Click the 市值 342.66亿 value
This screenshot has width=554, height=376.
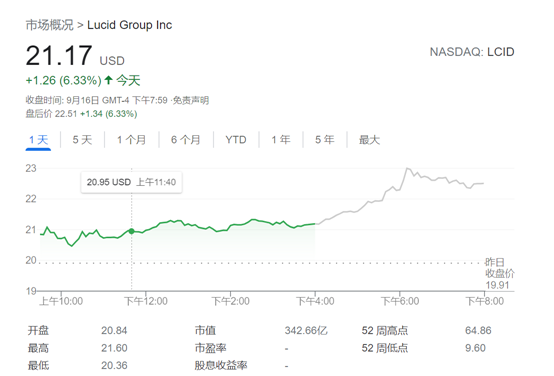pos(306,331)
